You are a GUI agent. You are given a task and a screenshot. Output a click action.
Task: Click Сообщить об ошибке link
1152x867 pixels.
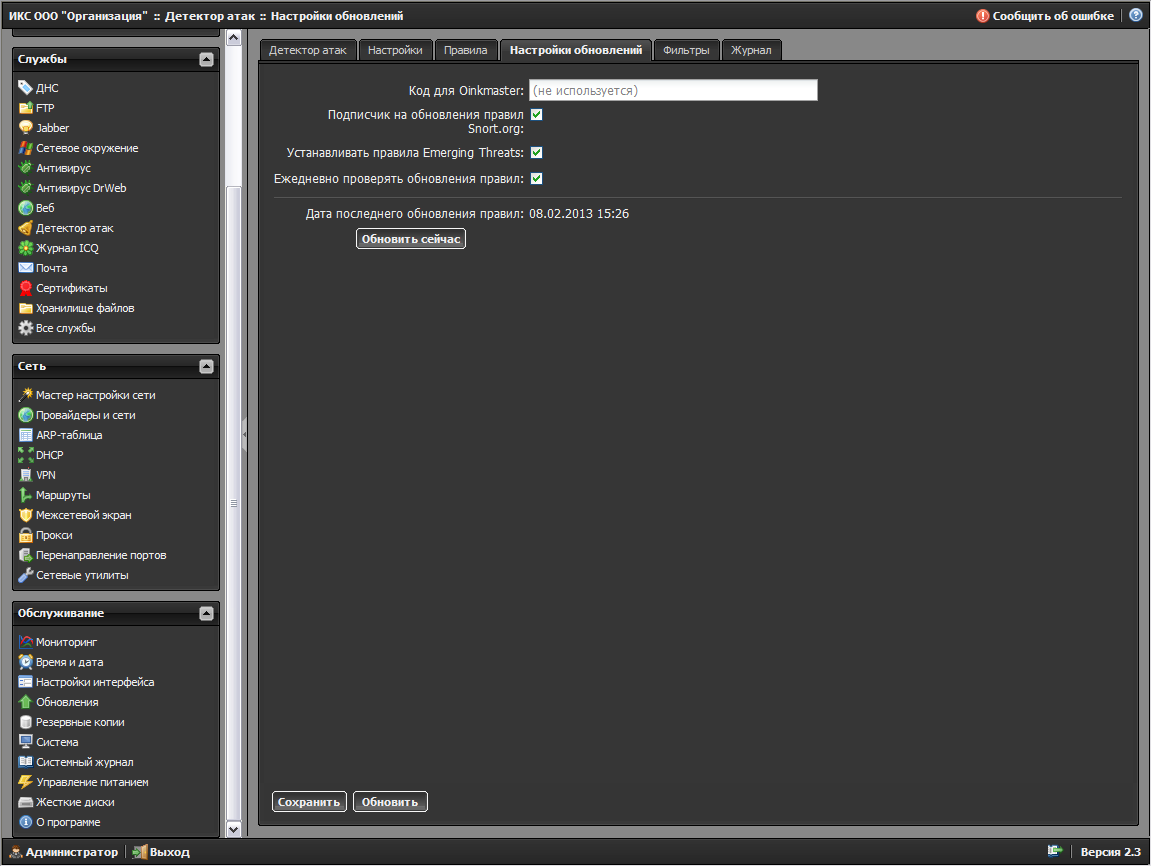coord(1045,15)
